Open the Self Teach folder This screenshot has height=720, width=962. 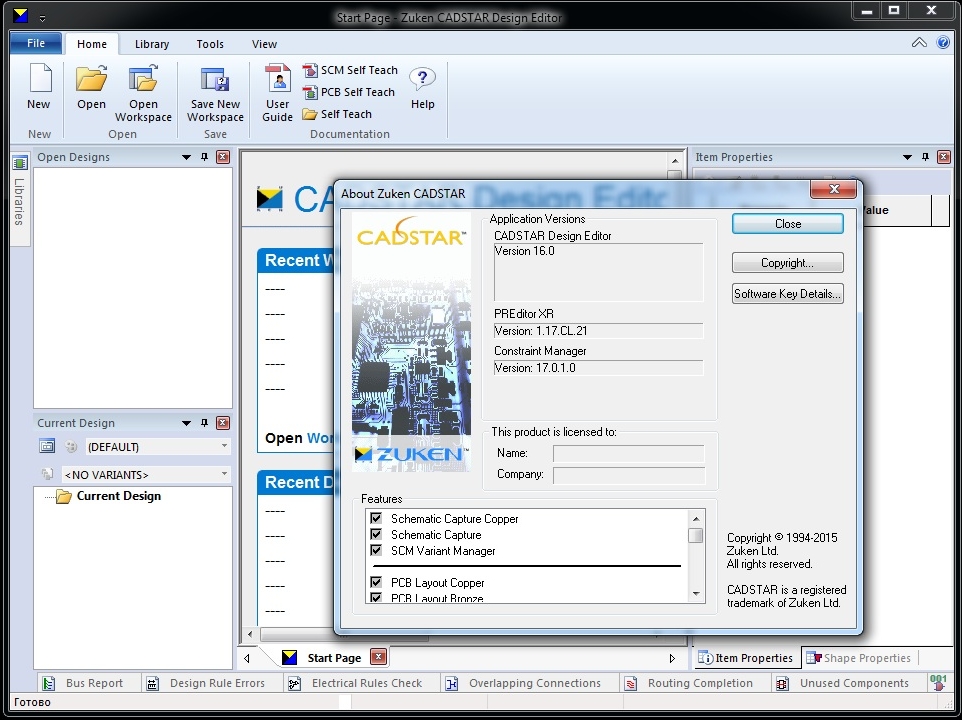coord(337,114)
